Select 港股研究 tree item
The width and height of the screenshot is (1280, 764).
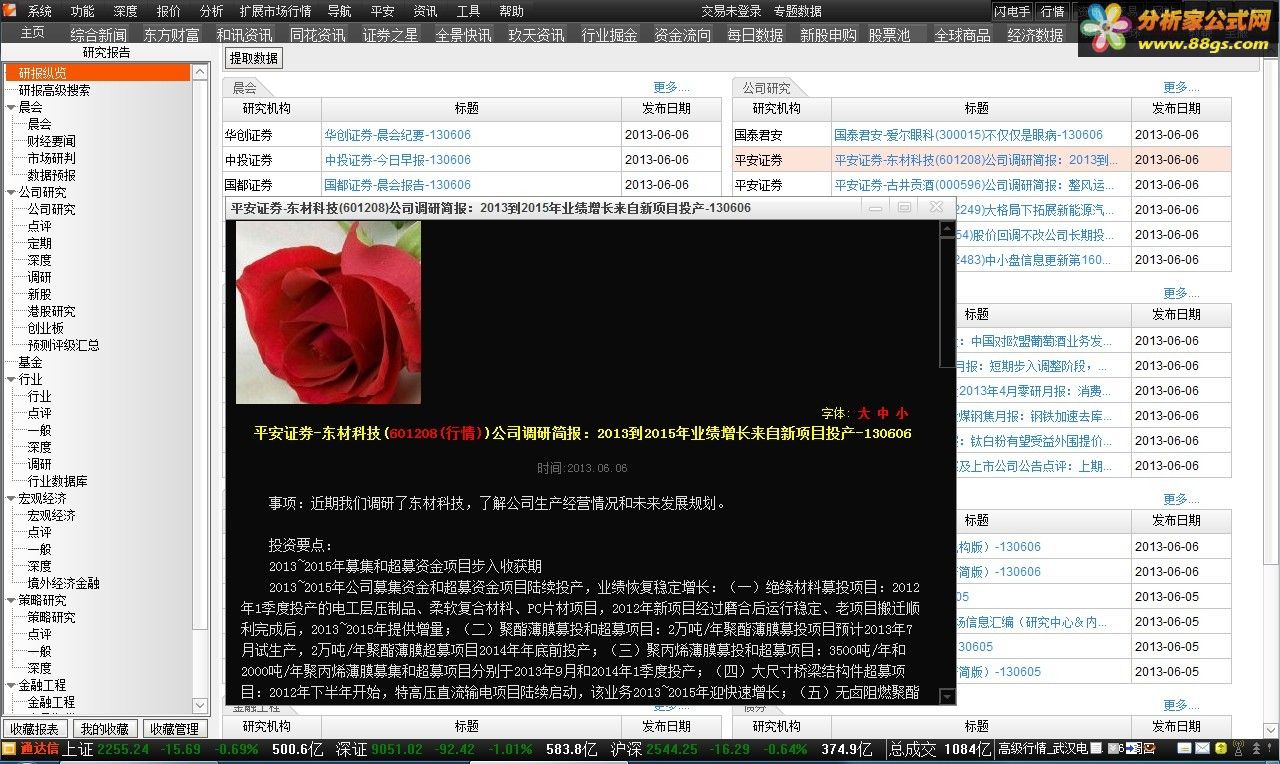pos(51,311)
